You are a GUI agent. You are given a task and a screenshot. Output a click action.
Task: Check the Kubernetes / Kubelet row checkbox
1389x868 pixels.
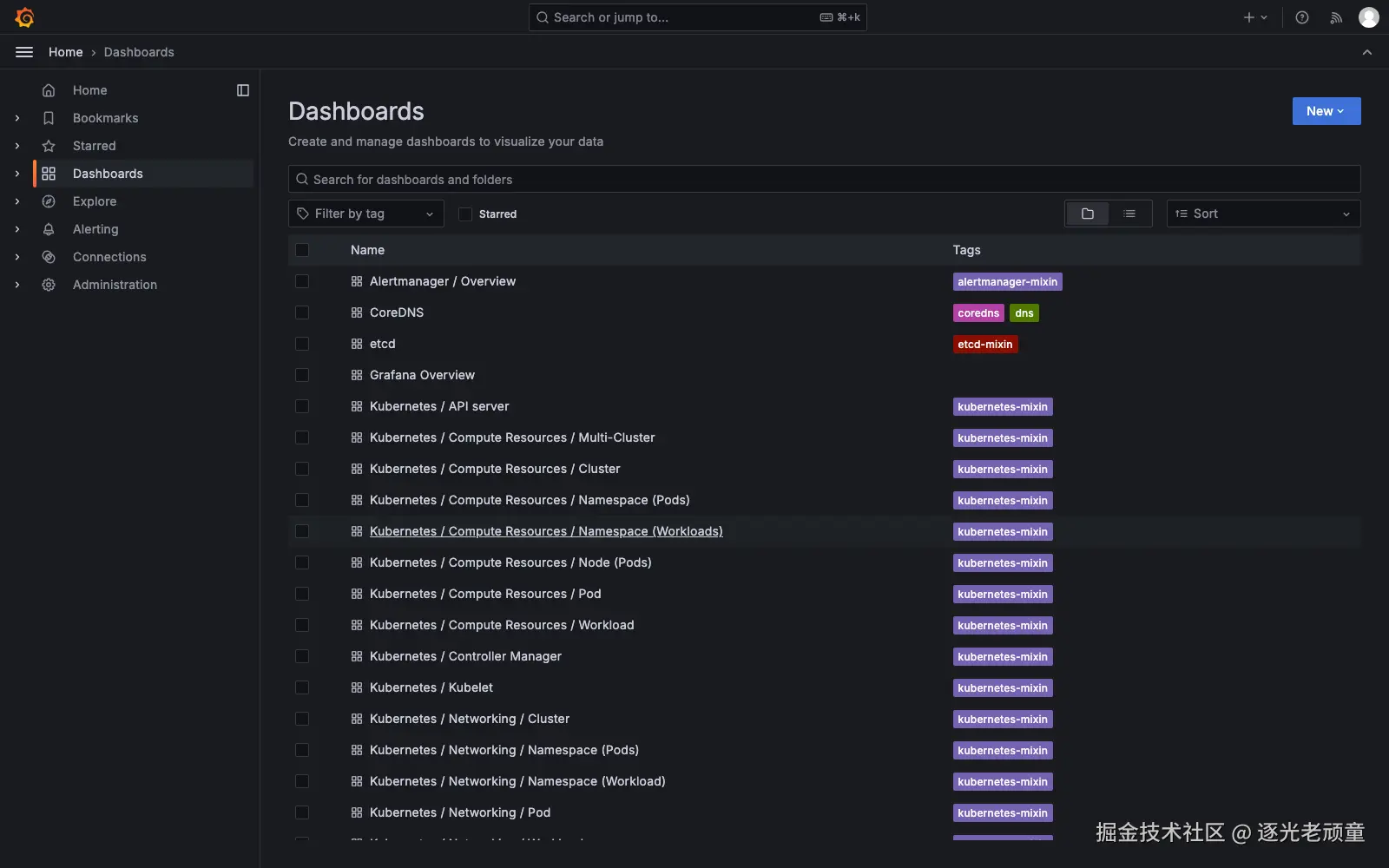tap(302, 687)
